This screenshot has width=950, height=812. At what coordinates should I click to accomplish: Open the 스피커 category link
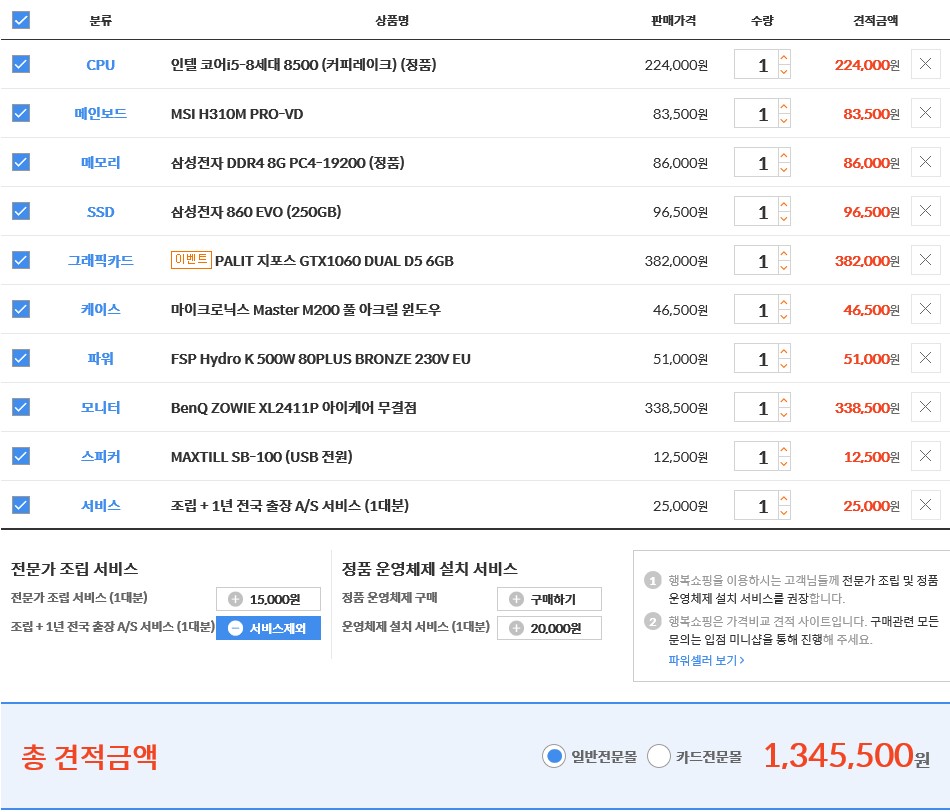point(101,456)
